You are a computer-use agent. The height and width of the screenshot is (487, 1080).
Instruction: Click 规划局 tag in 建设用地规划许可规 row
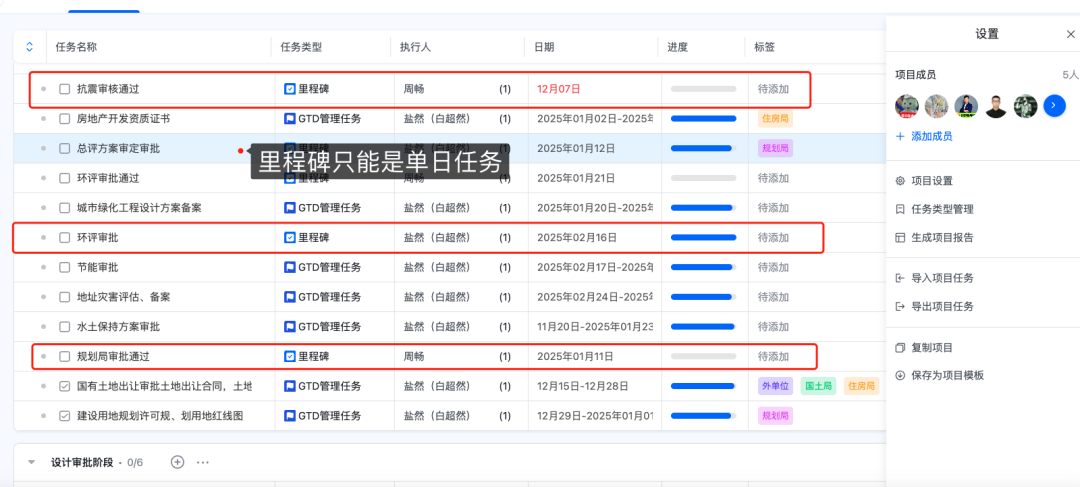pos(776,416)
